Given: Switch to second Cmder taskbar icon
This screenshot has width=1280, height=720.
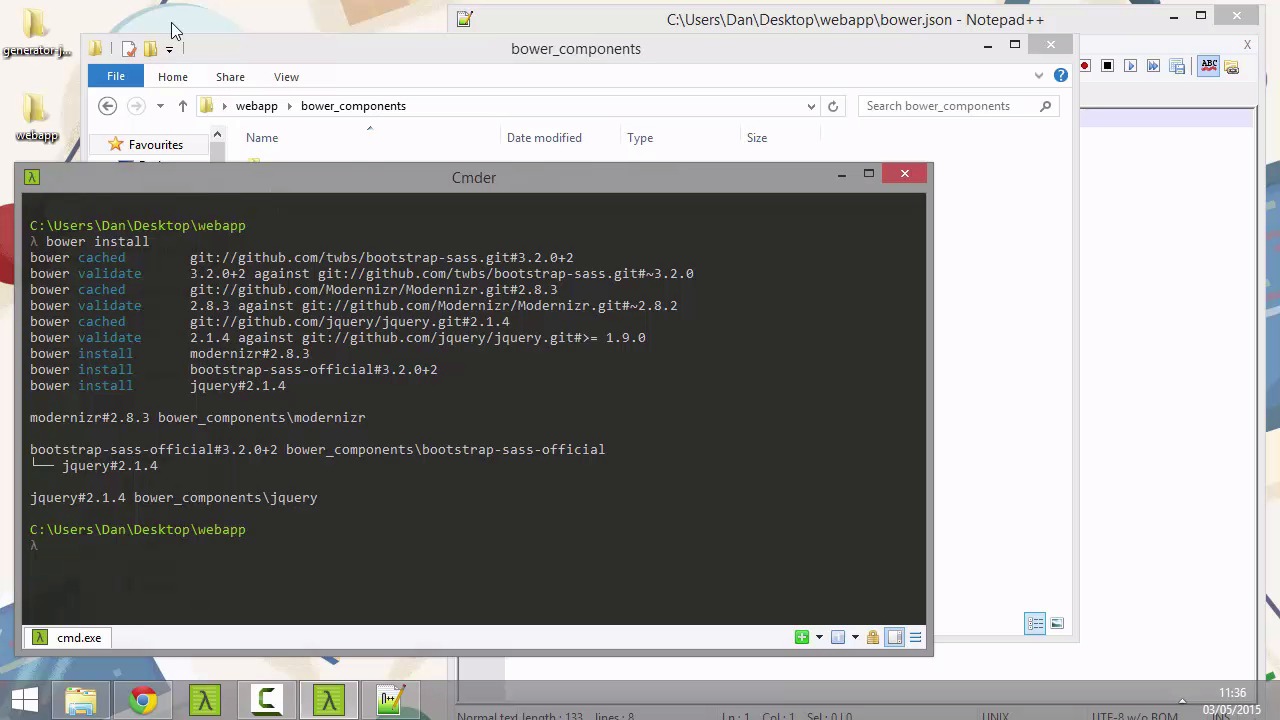Looking at the screenshot, I should point(329,700).
